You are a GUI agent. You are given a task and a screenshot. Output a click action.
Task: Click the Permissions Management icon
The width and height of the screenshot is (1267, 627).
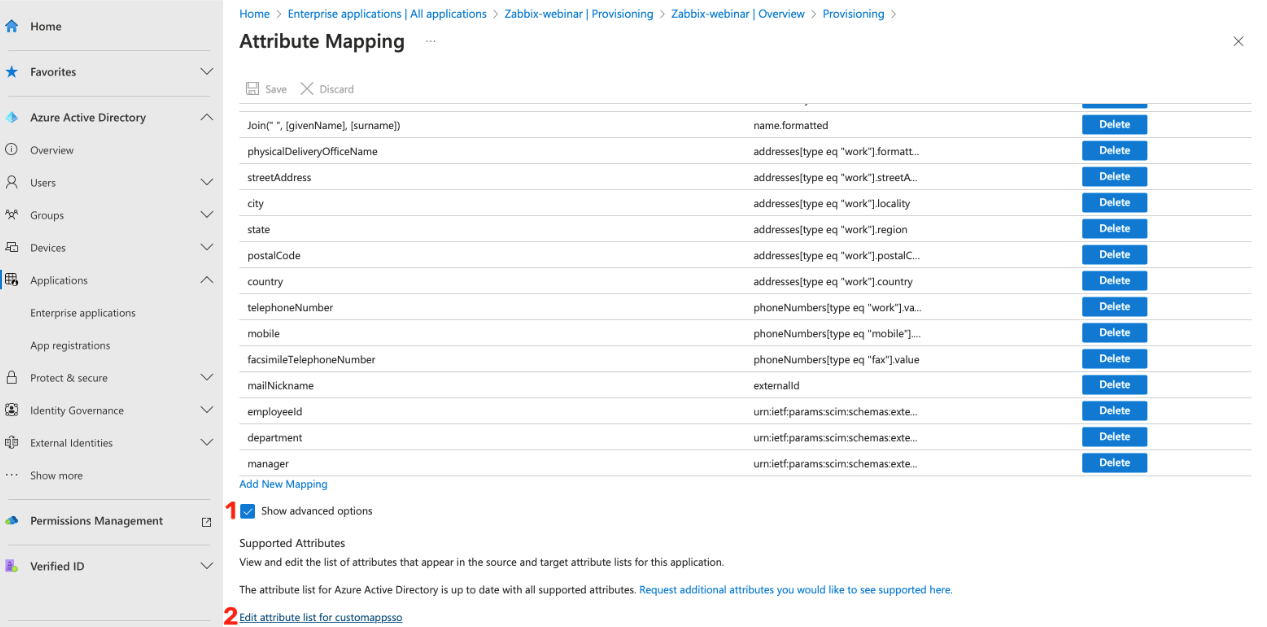coord(12,520)
